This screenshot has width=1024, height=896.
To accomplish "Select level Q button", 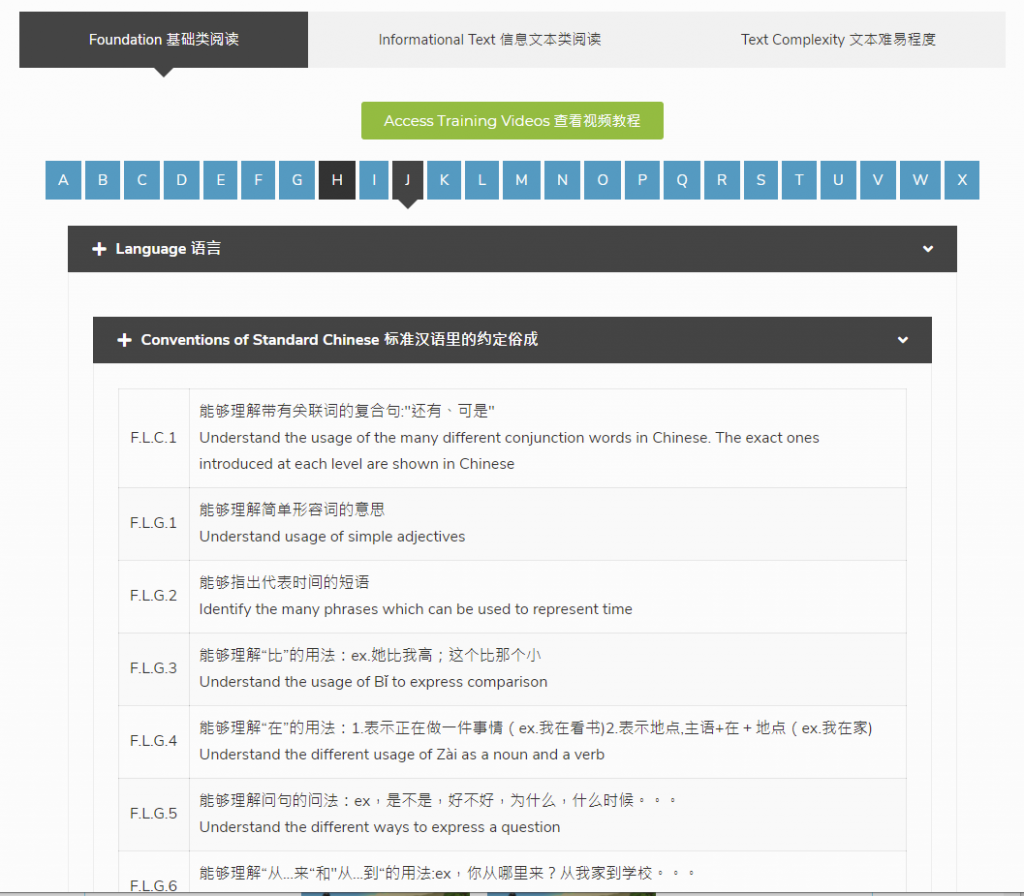I will point(682,180).
